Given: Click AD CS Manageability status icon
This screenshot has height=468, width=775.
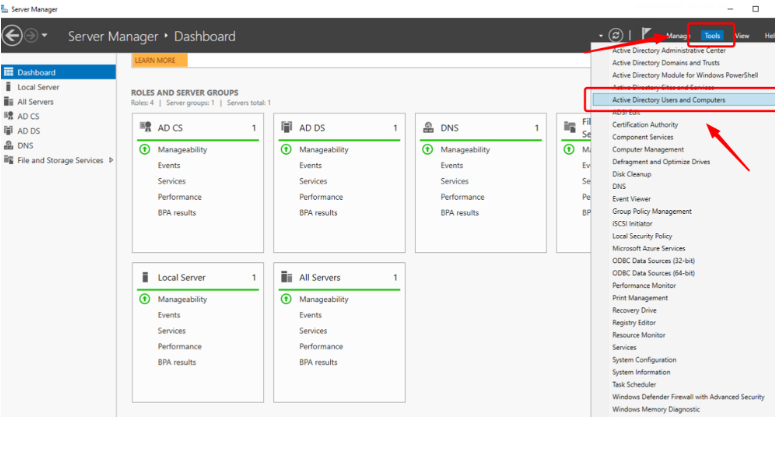Looking at the screenshot, I should pyautogui.click(x=146, y=149).
